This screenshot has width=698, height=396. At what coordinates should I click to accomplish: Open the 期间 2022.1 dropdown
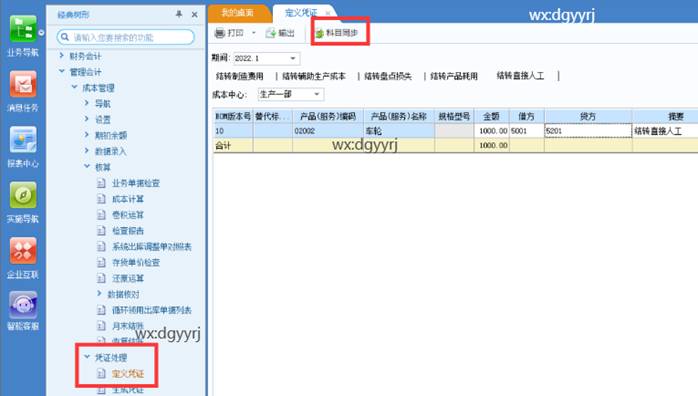click(293, 58)
